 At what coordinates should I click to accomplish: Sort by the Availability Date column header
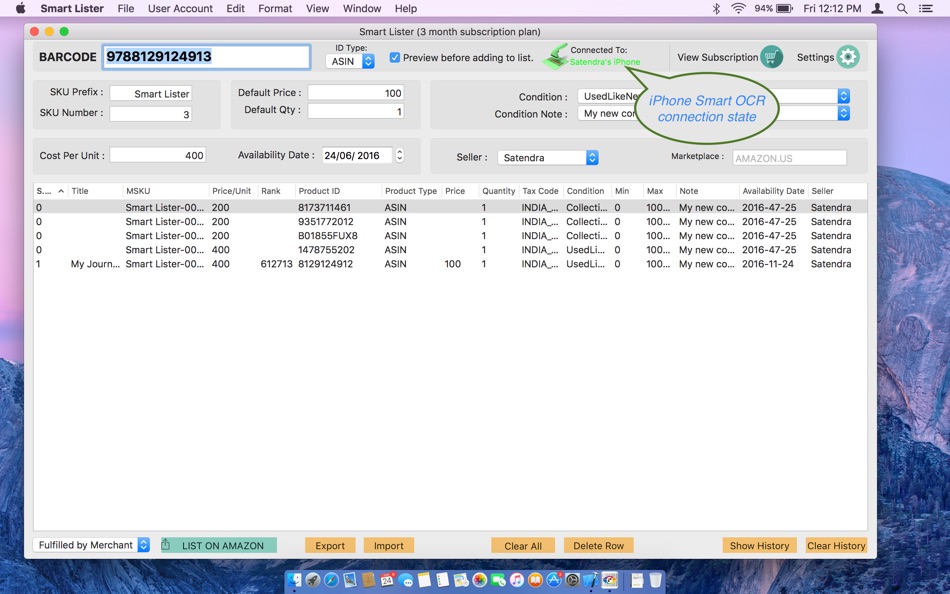[x=773, y=191]
